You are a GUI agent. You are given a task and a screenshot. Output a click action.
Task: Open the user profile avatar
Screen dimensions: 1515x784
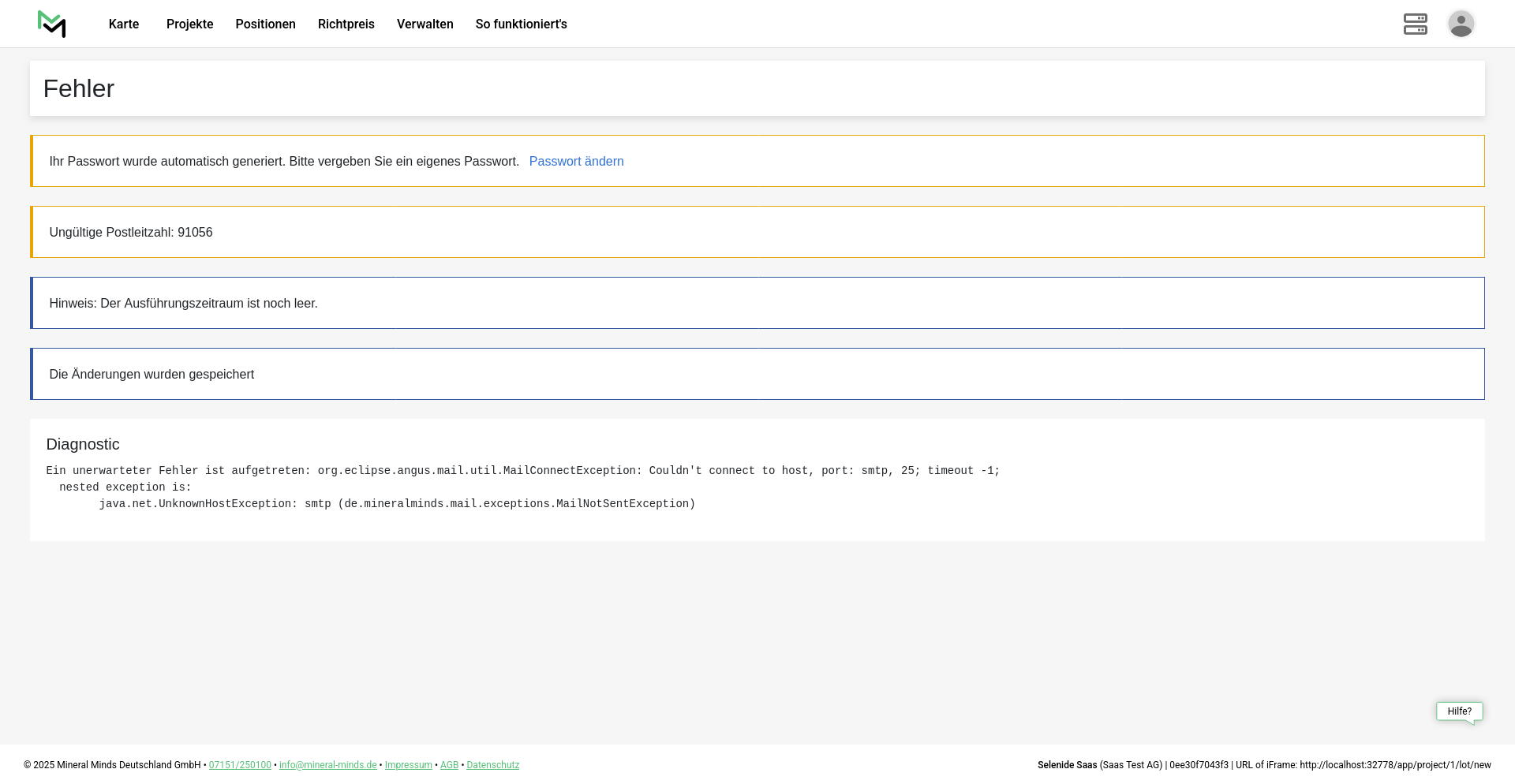pyautogui.click(x=1461, y=24)
